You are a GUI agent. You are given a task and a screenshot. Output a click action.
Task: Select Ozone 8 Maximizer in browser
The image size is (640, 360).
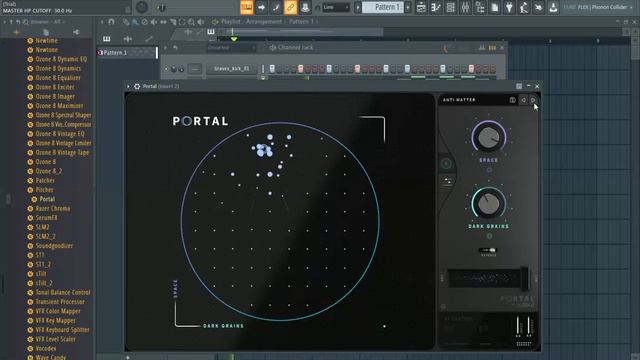[x=59, y=106]
